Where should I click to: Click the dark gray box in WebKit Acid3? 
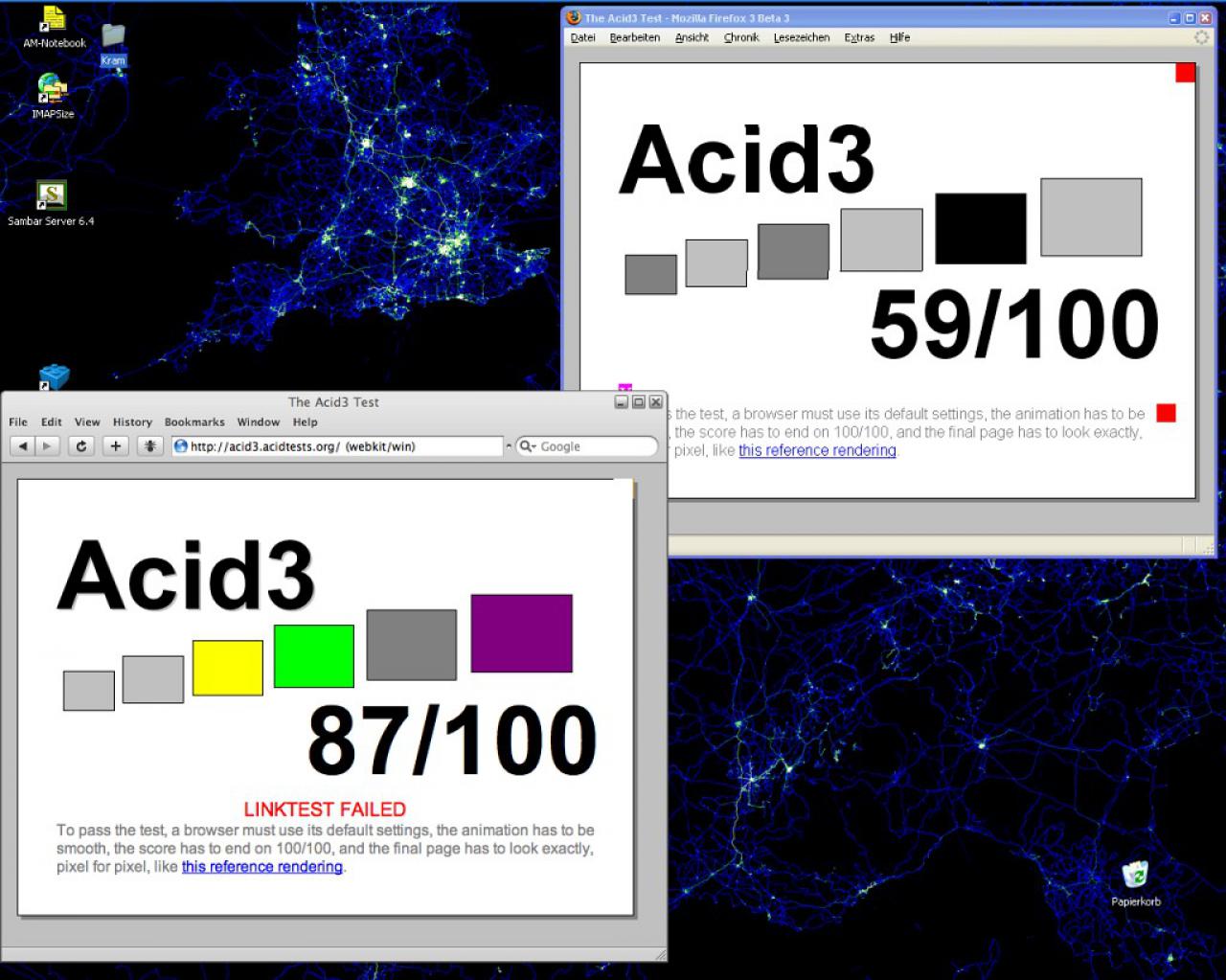(412, 645)
